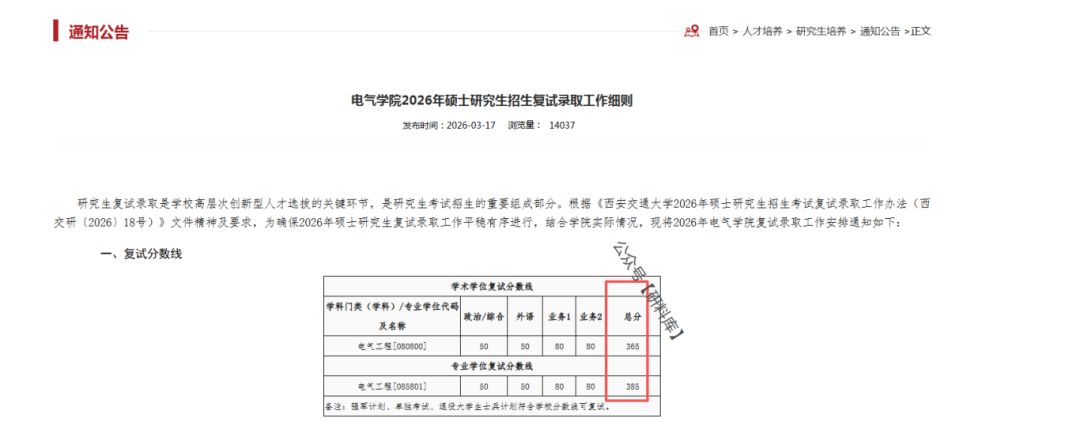
Task: Click 正文 at end of breadcrumb
Action: [x=920, y=31]
